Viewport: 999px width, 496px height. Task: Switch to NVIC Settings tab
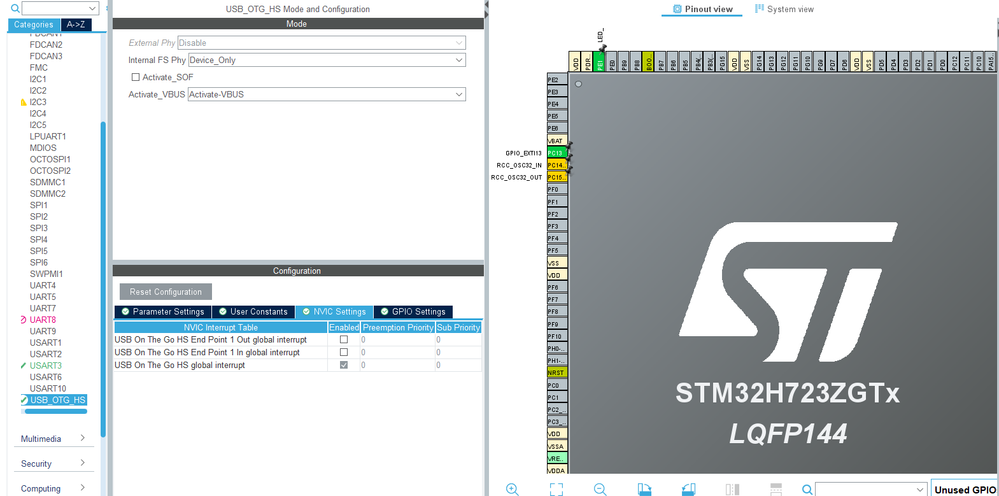click(334, 312)
